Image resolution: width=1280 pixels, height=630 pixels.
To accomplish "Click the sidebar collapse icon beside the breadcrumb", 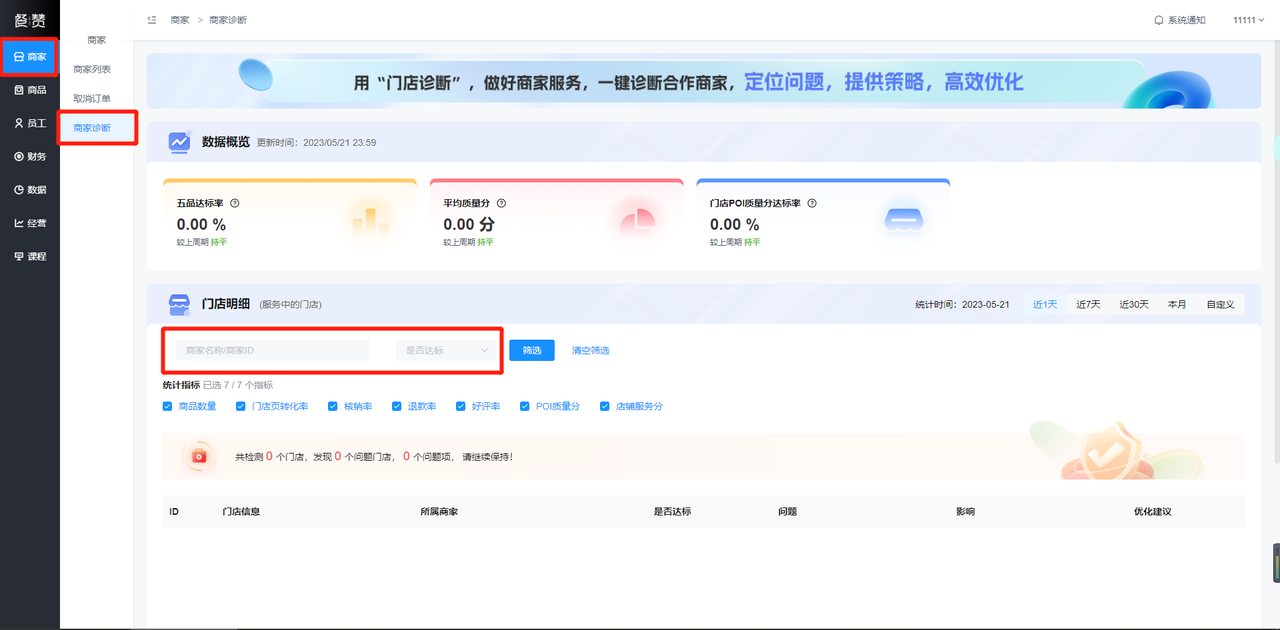I will click(152, 20).
